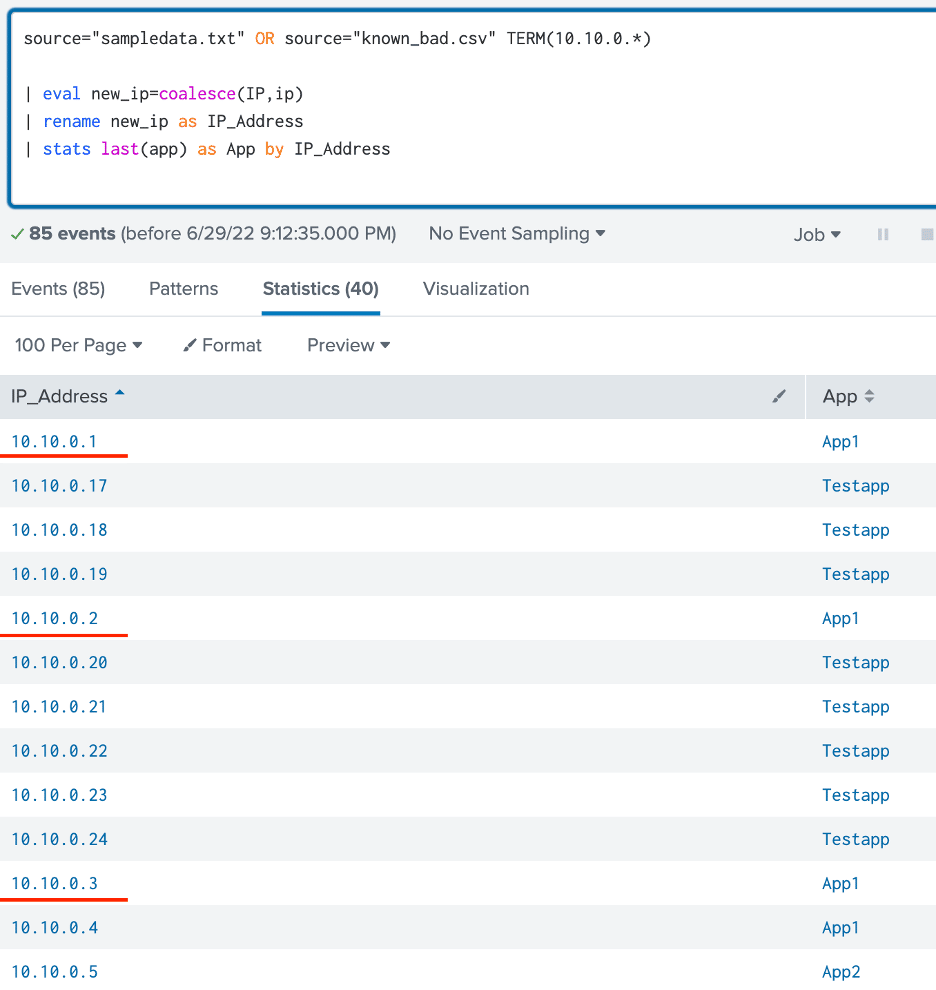Open the Patterns tab

pos(183,289)
